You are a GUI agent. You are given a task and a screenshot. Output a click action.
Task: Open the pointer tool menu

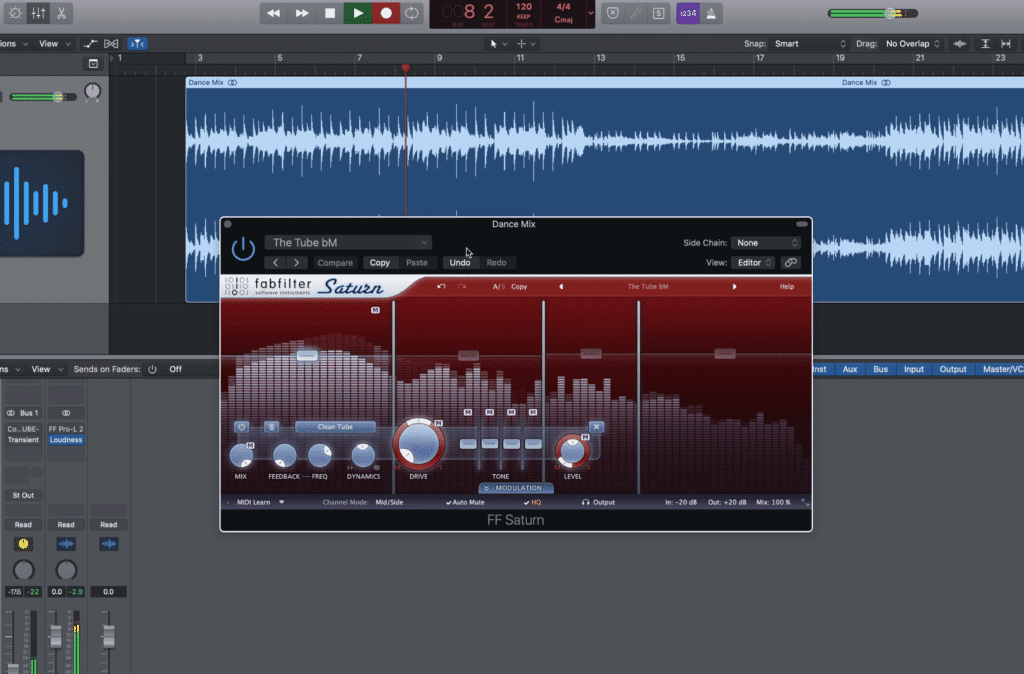(x=498, y=44)
